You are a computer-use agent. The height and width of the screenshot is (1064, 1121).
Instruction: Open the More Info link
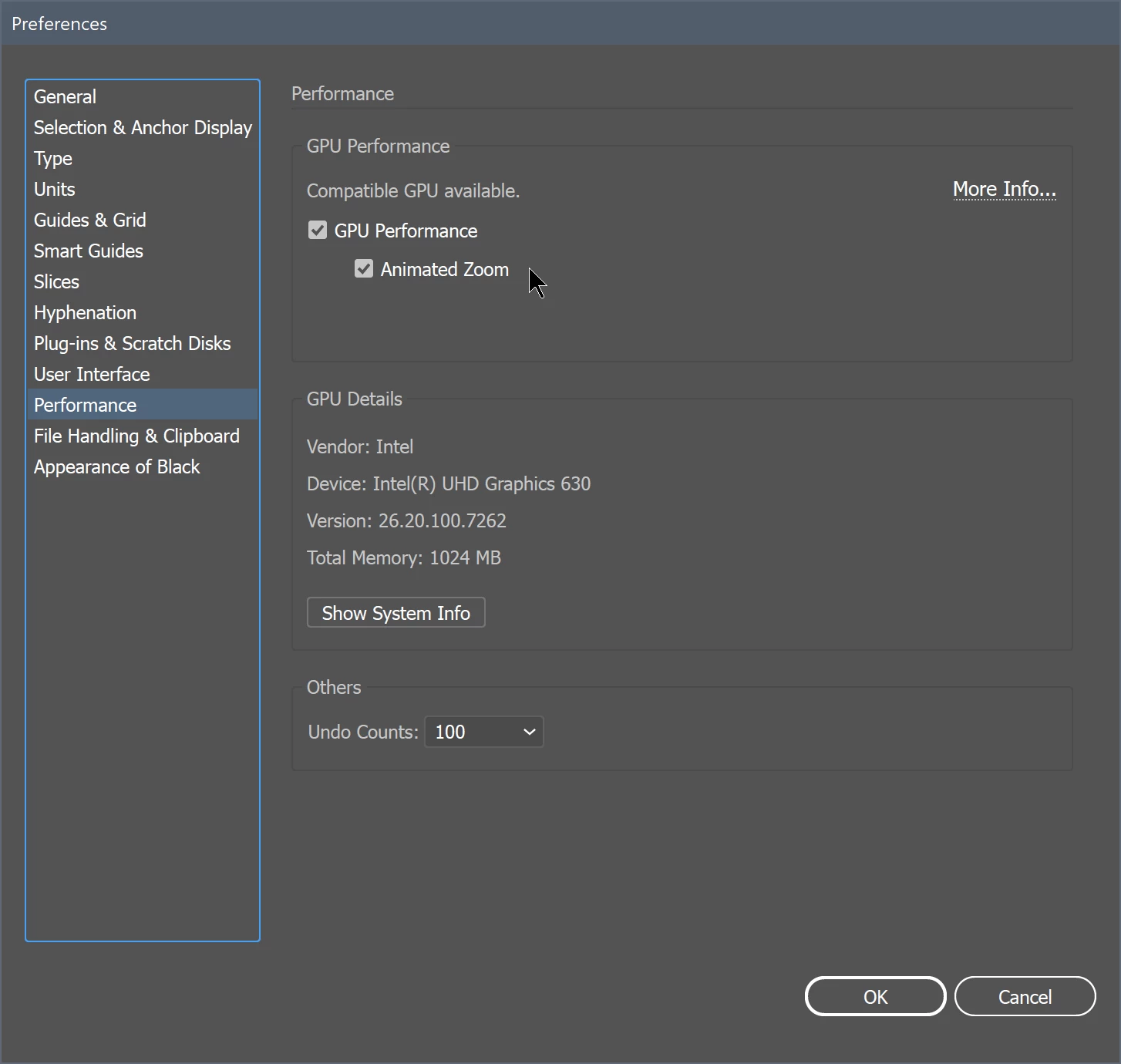click(1004, 189)
